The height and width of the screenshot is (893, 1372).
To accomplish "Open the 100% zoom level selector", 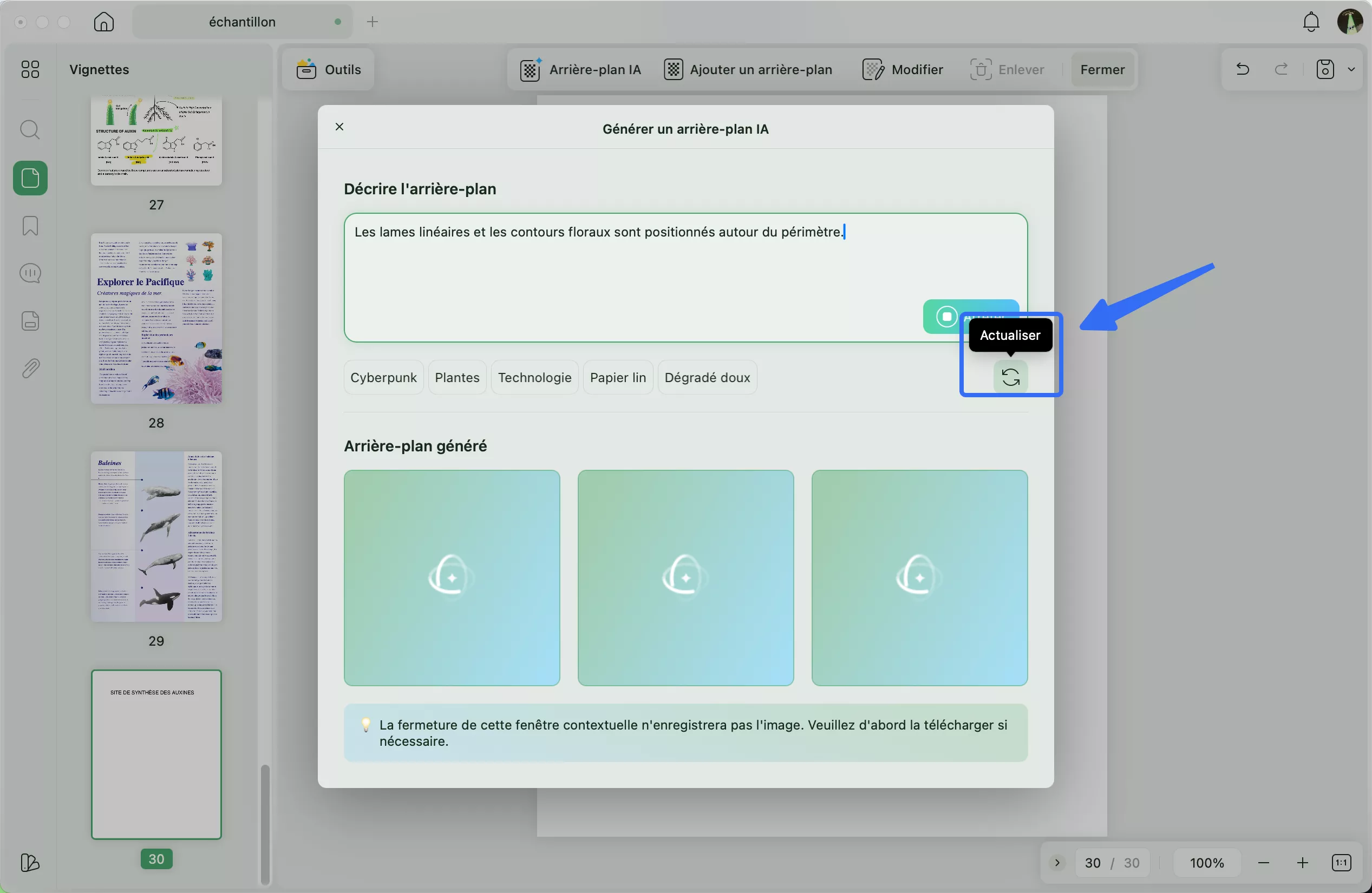I will [x=1206, y=863].
